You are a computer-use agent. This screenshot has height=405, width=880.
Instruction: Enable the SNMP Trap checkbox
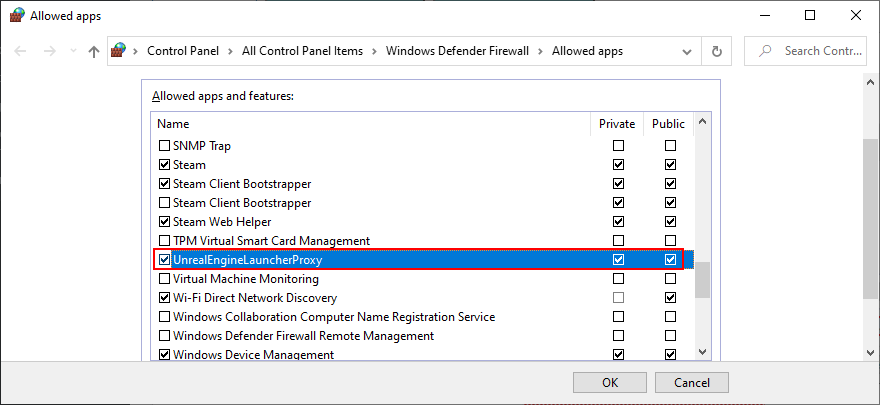pyautogui.click(x=164, y=146)
